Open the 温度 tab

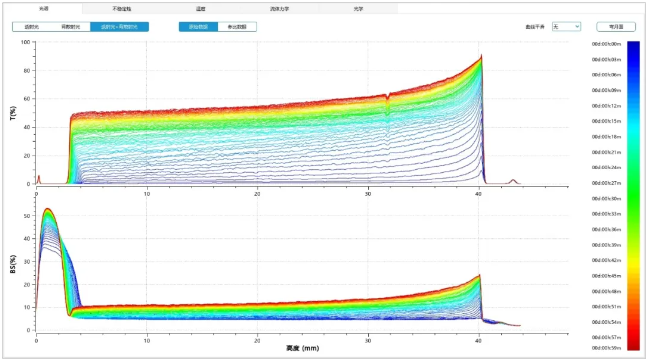click(x=201, y=9)
